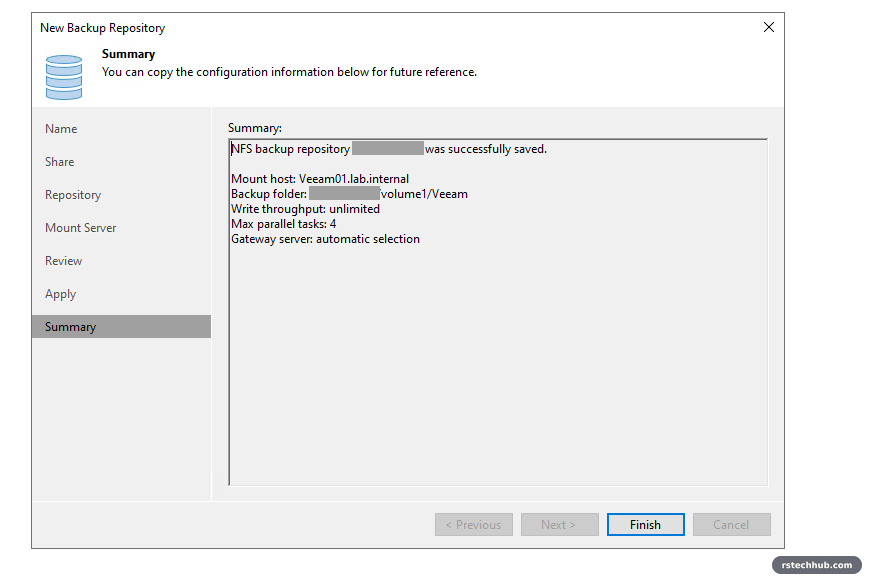The height and width of the screenshot is (582, 870).
Task: Click the disabled Previous button
Action: 473,524
